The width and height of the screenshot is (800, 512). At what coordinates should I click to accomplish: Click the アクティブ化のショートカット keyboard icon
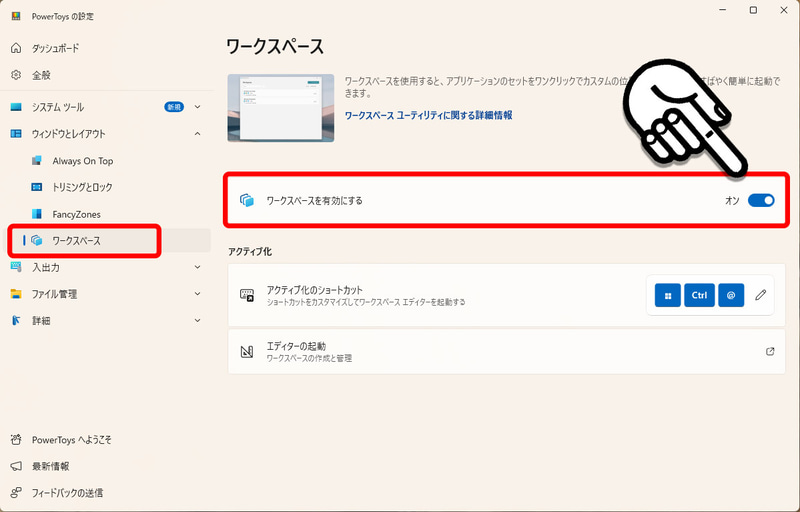(247, 295)
